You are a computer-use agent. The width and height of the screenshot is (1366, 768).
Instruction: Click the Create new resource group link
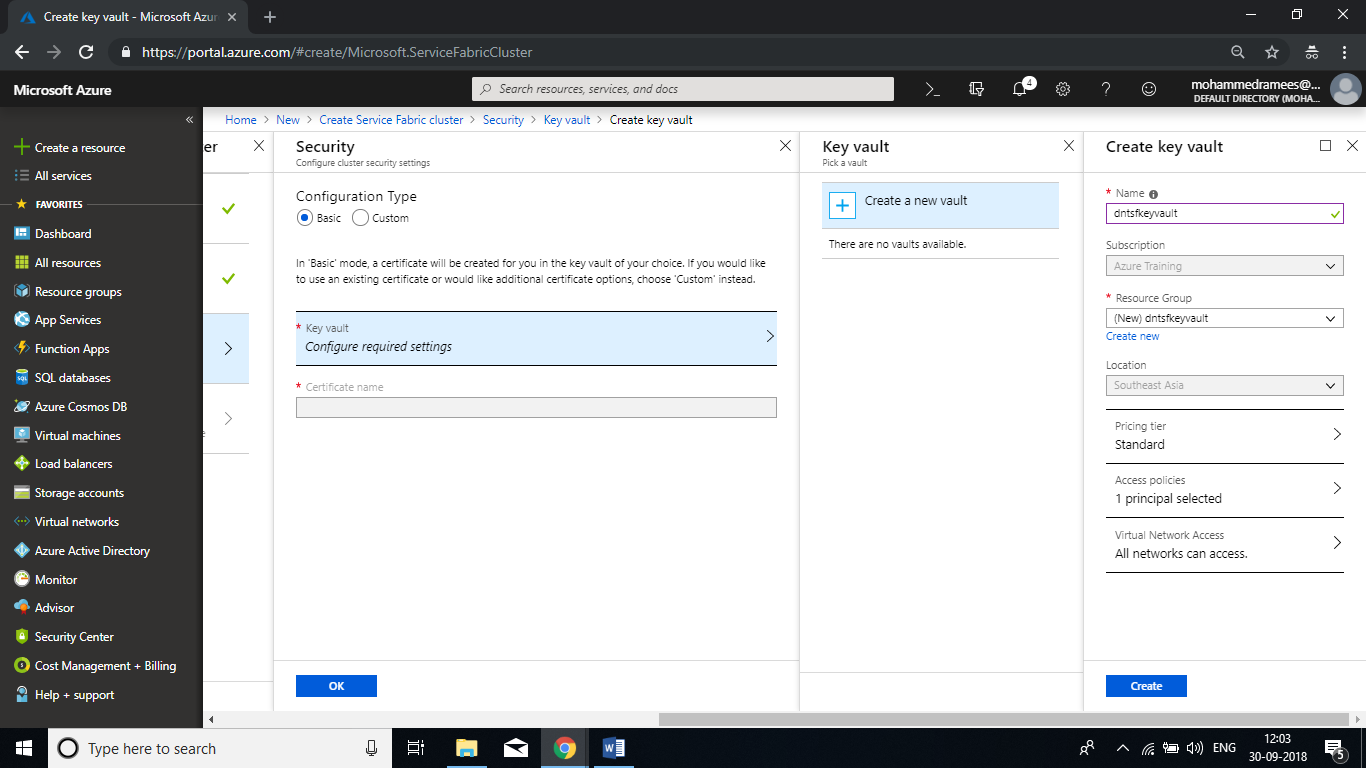pos(1132,336)
